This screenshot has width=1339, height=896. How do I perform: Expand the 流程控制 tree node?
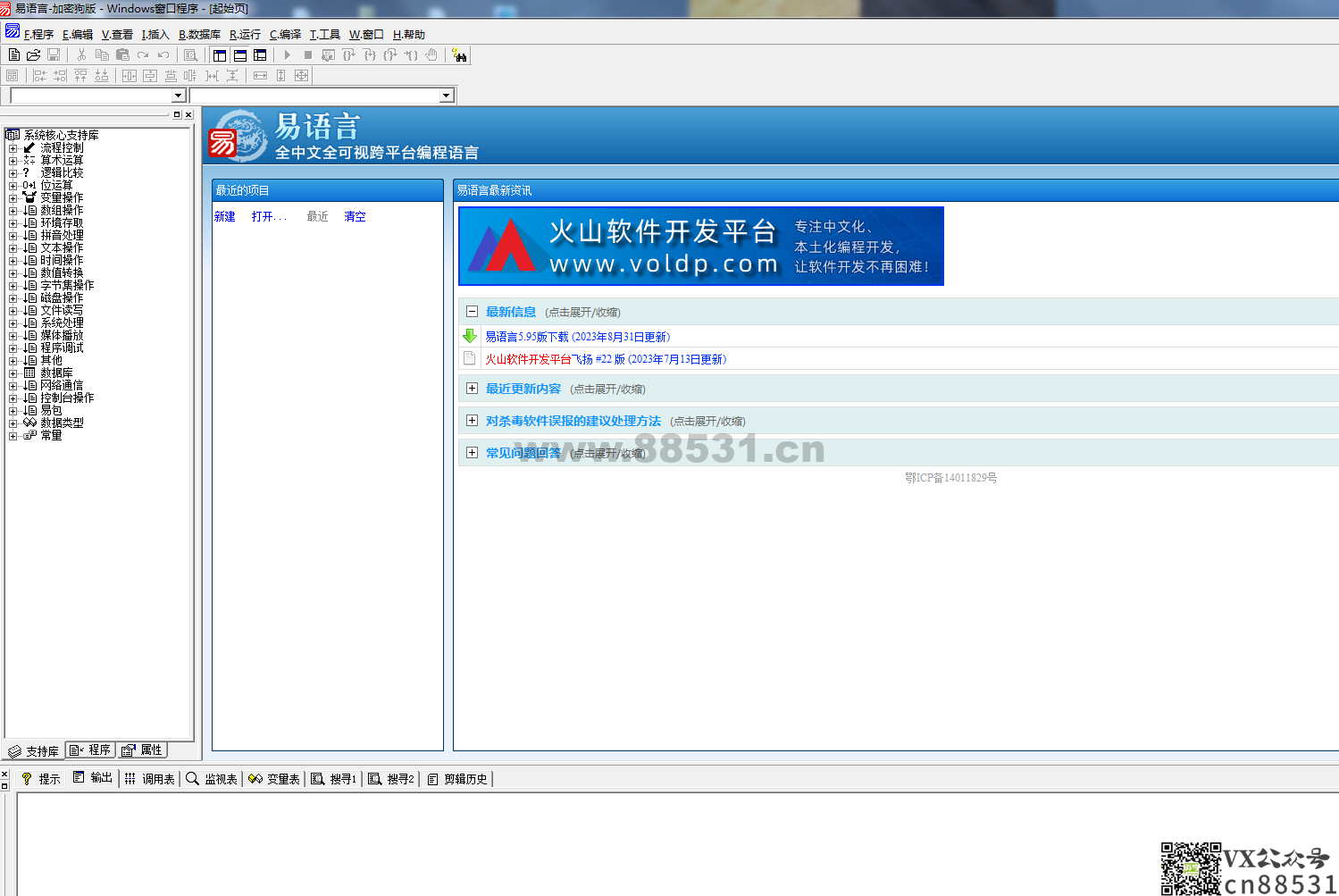click(13, 148)
